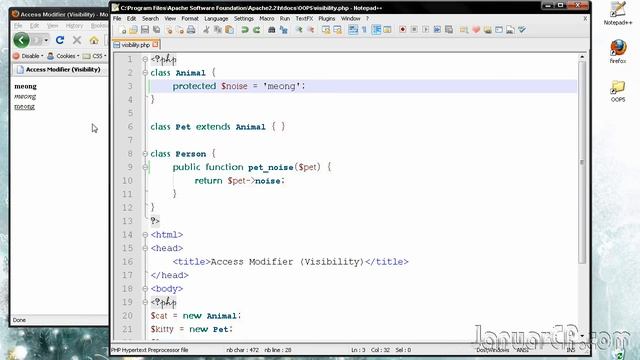Collapse the class Person fold marker on line 8
The width and height of the screenshot is (640, 360).
pos(145,154)
